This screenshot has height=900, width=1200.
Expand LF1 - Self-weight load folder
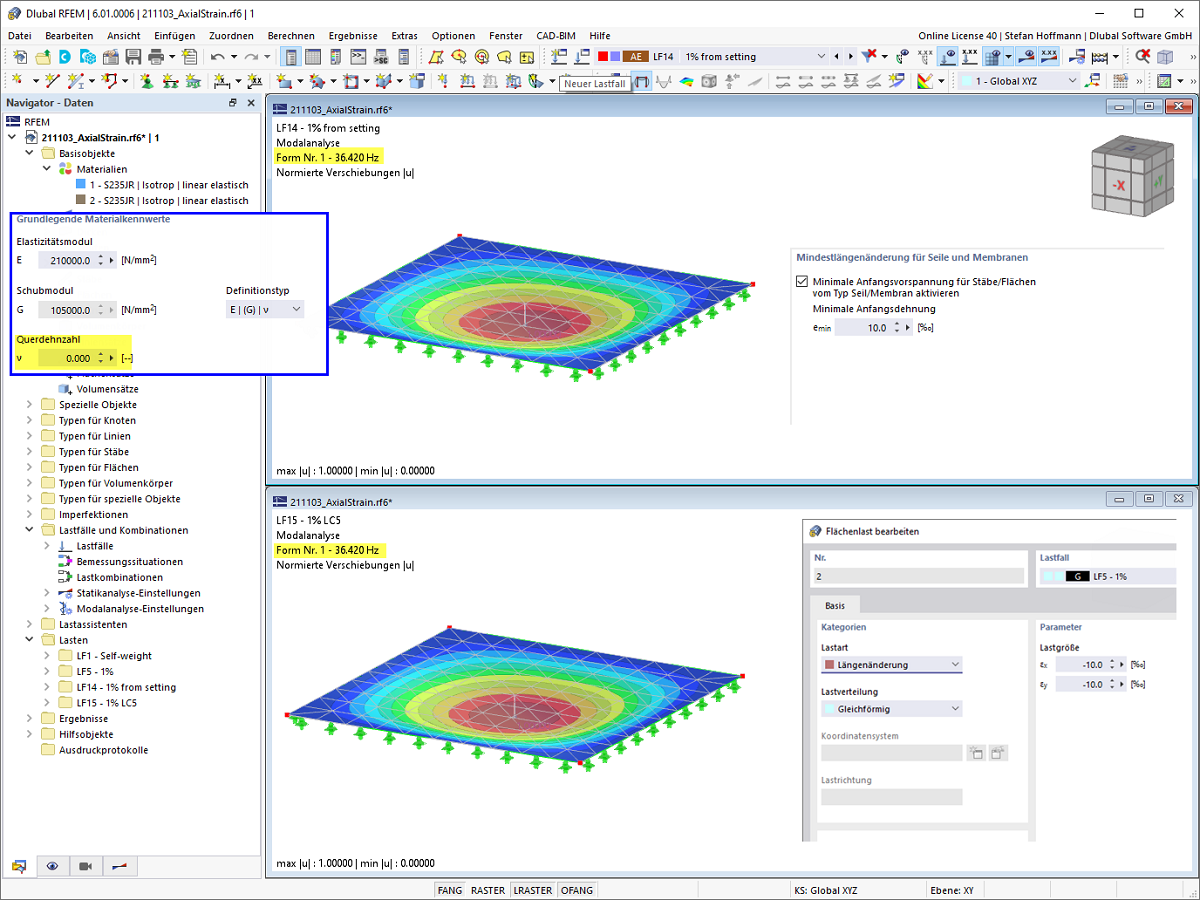click(x=47, y=656)
